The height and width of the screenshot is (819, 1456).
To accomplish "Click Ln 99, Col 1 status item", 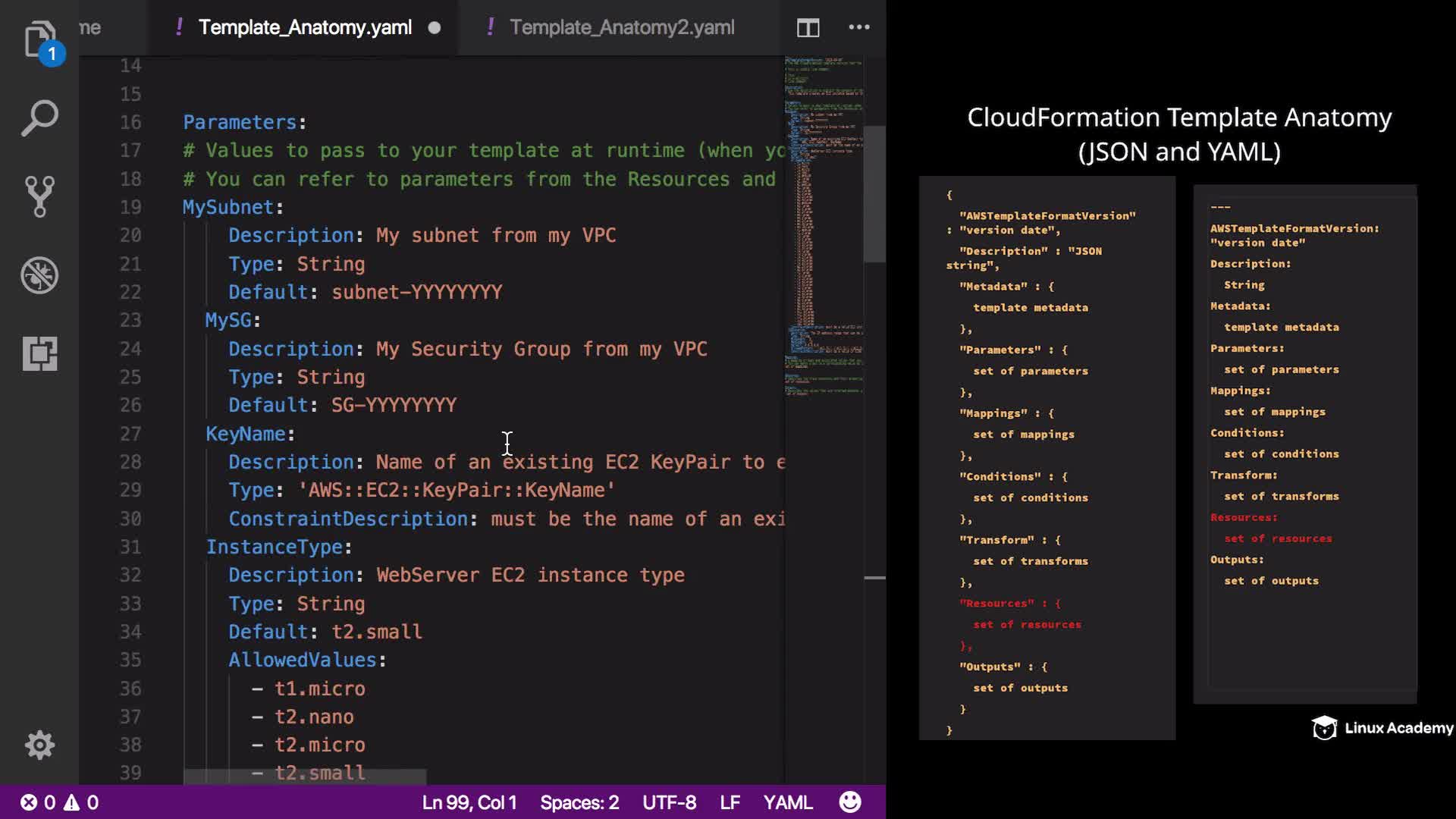I will tap(469, 802).
